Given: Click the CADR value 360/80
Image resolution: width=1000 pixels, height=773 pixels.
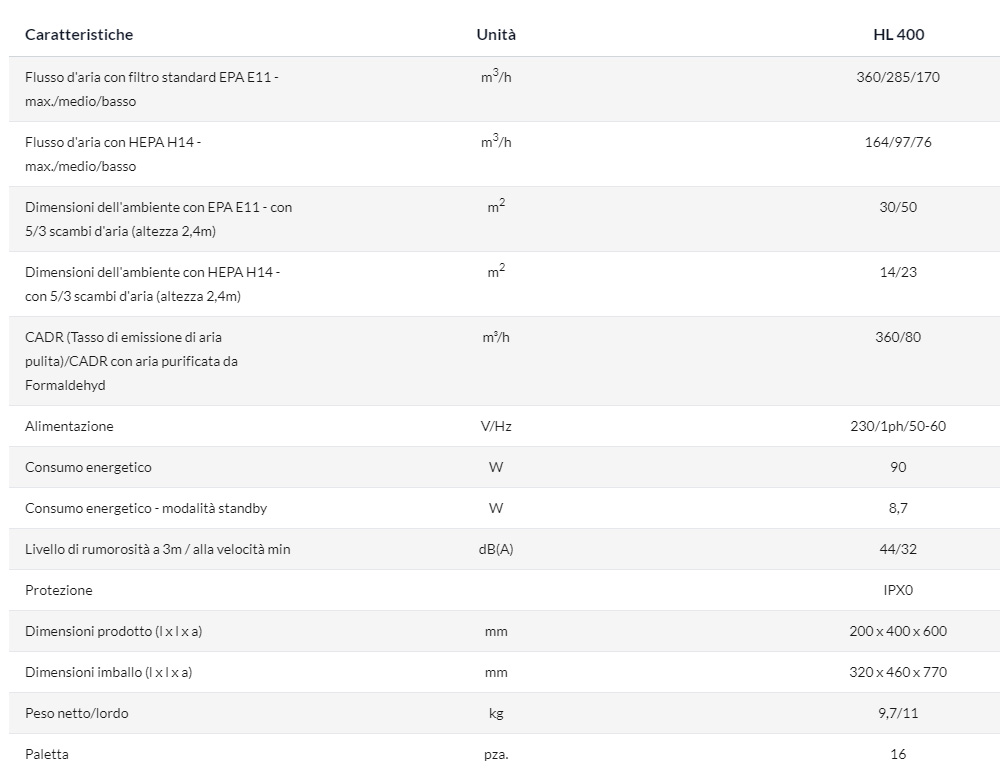Looking at the screenshot, I should point(898,337).
